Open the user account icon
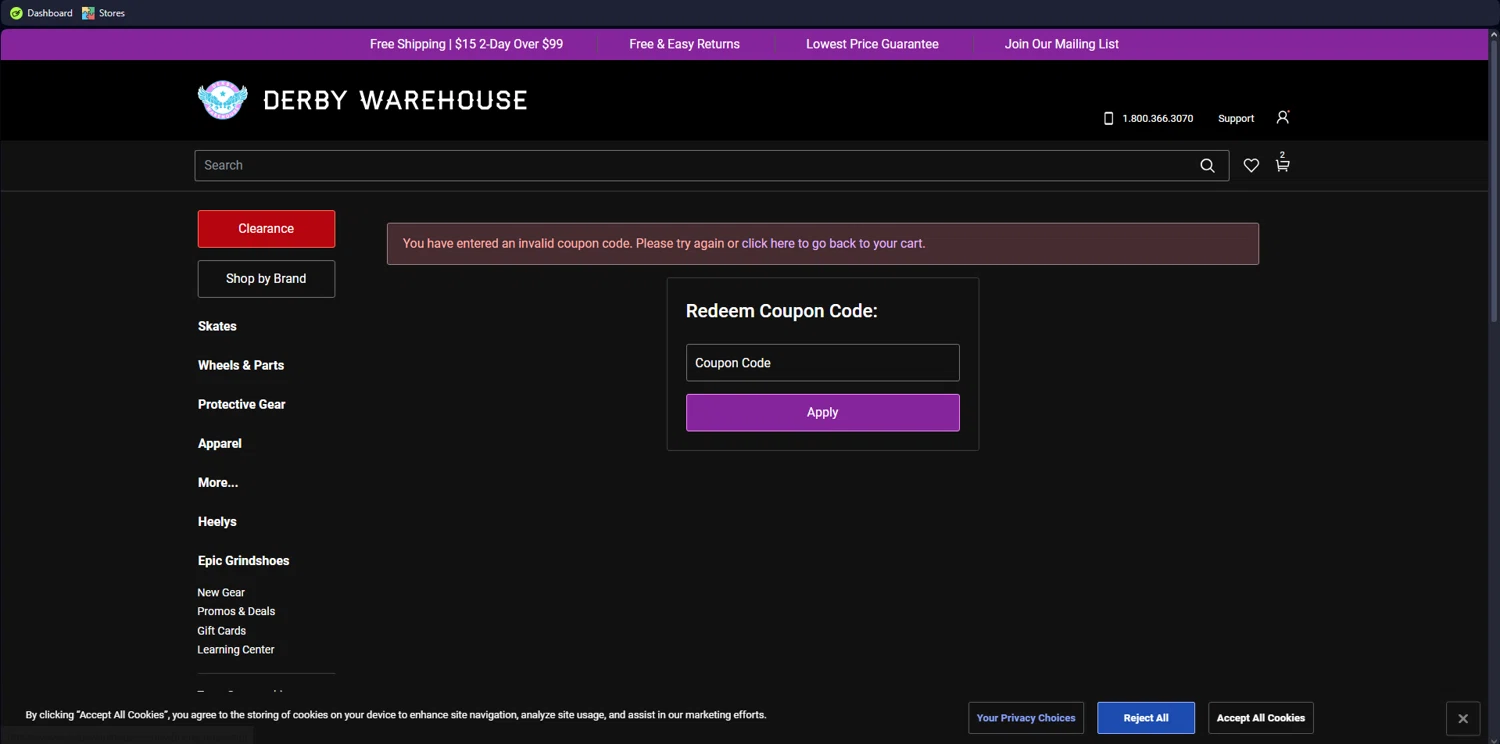The width and height of the screenshot is (1500, 744). (1283, 117)
